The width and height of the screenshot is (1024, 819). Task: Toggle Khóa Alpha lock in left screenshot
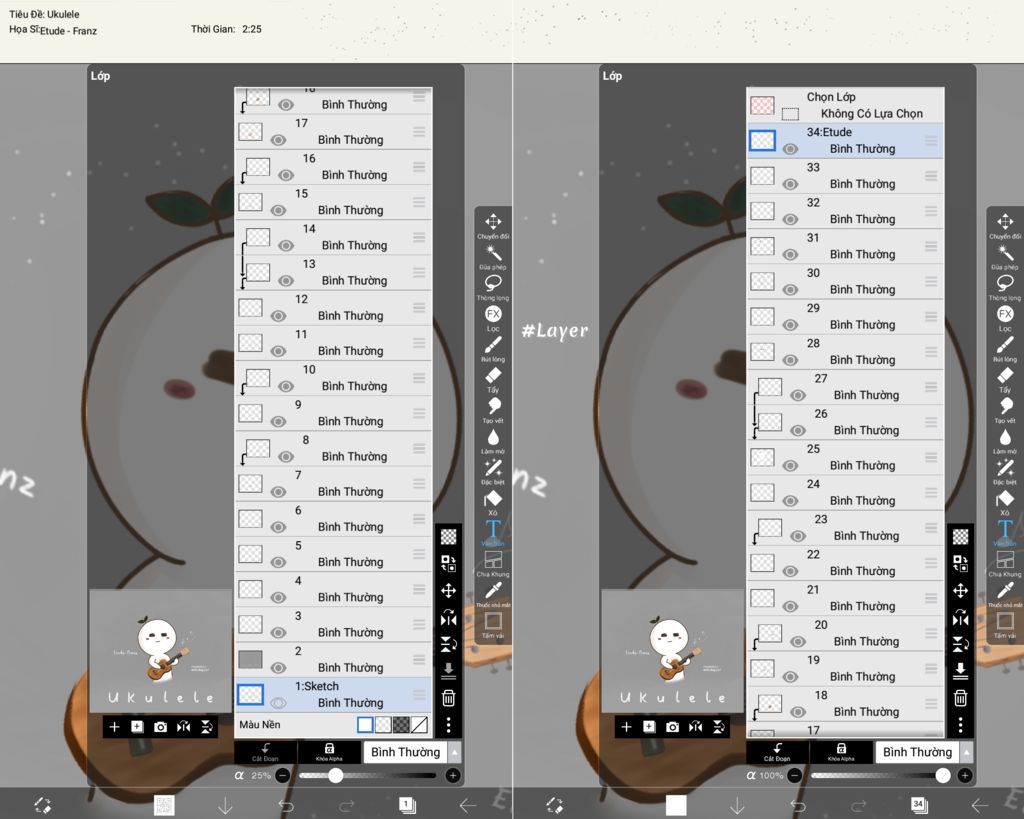point(329,752)
